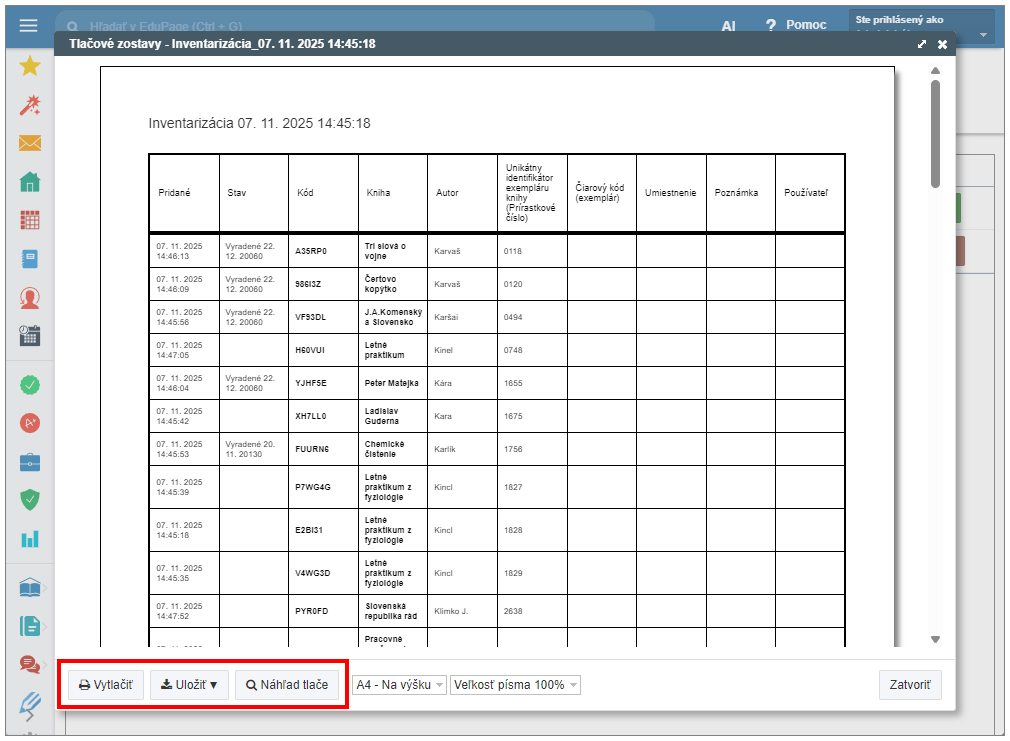The image size is (1010, 741).
Task: Click the blue class book icon
Action: tap(29, 259)
